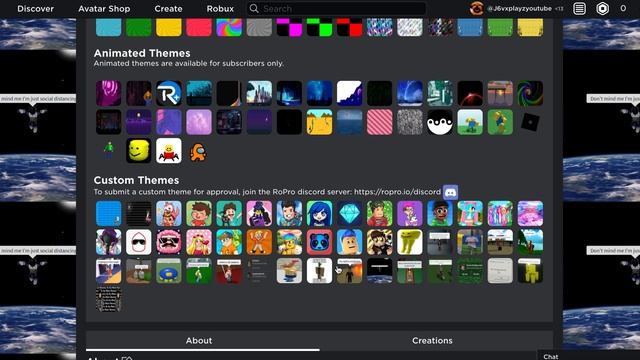Click the Search input field
Image resolution: width=640 pixels, height=360 pixels.
[x=336, y=9]
